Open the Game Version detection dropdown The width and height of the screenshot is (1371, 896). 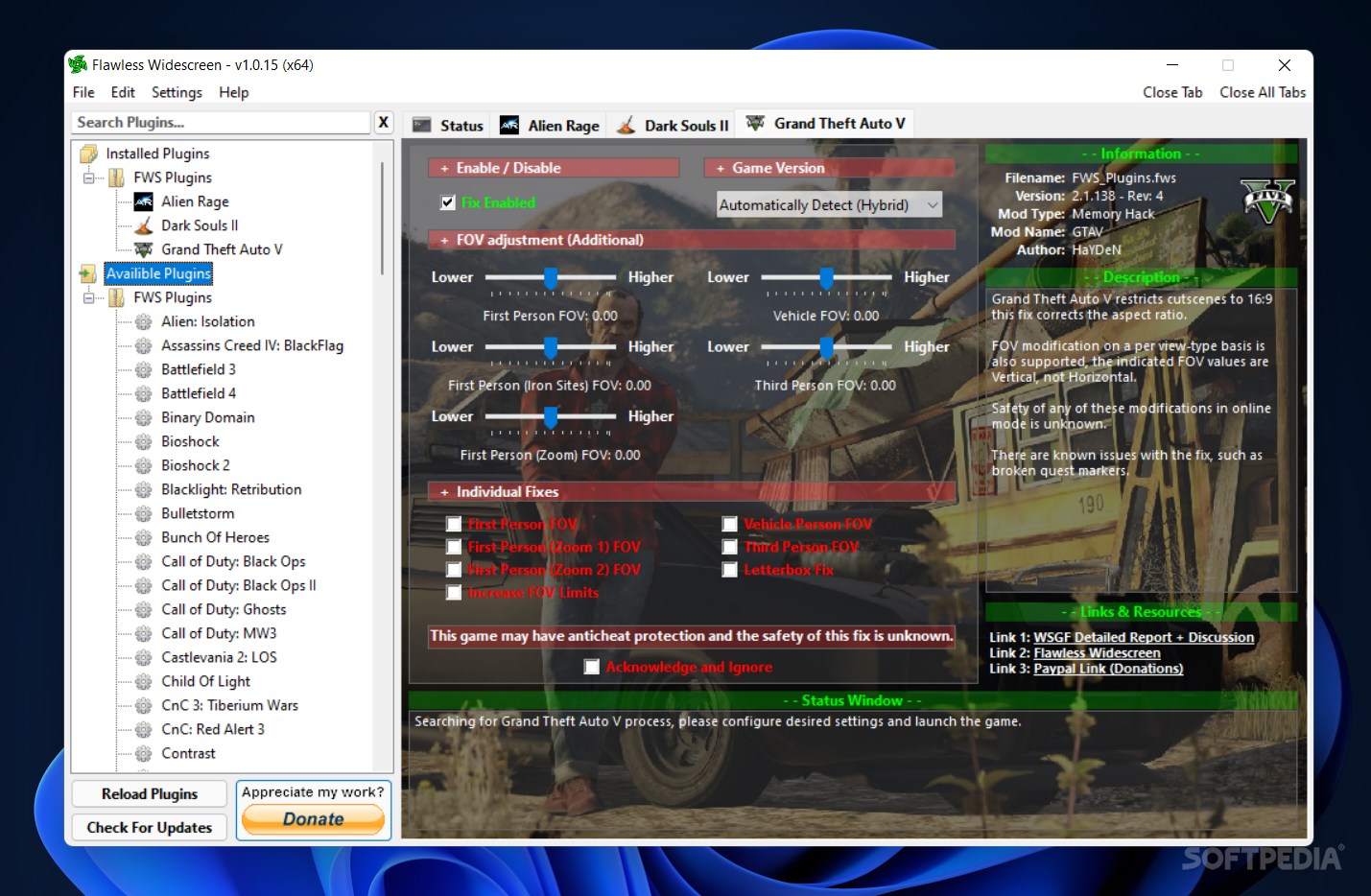click(x=829, y=204)
